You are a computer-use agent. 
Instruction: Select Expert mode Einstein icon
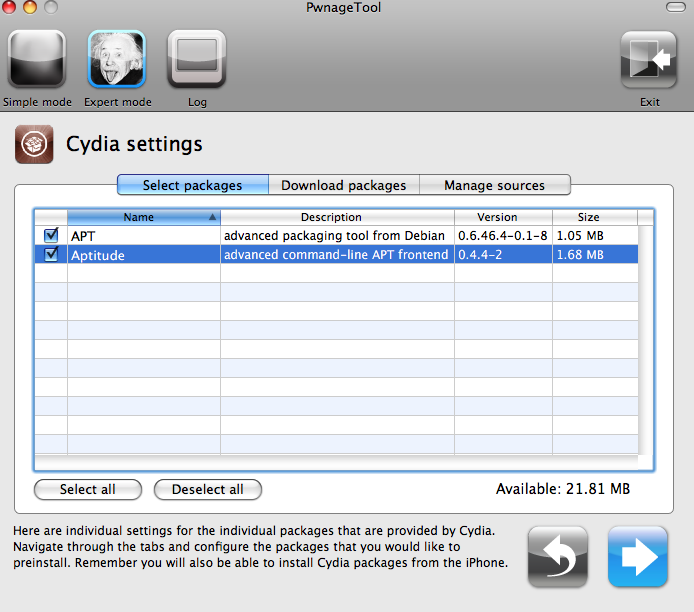click(116, 61)
